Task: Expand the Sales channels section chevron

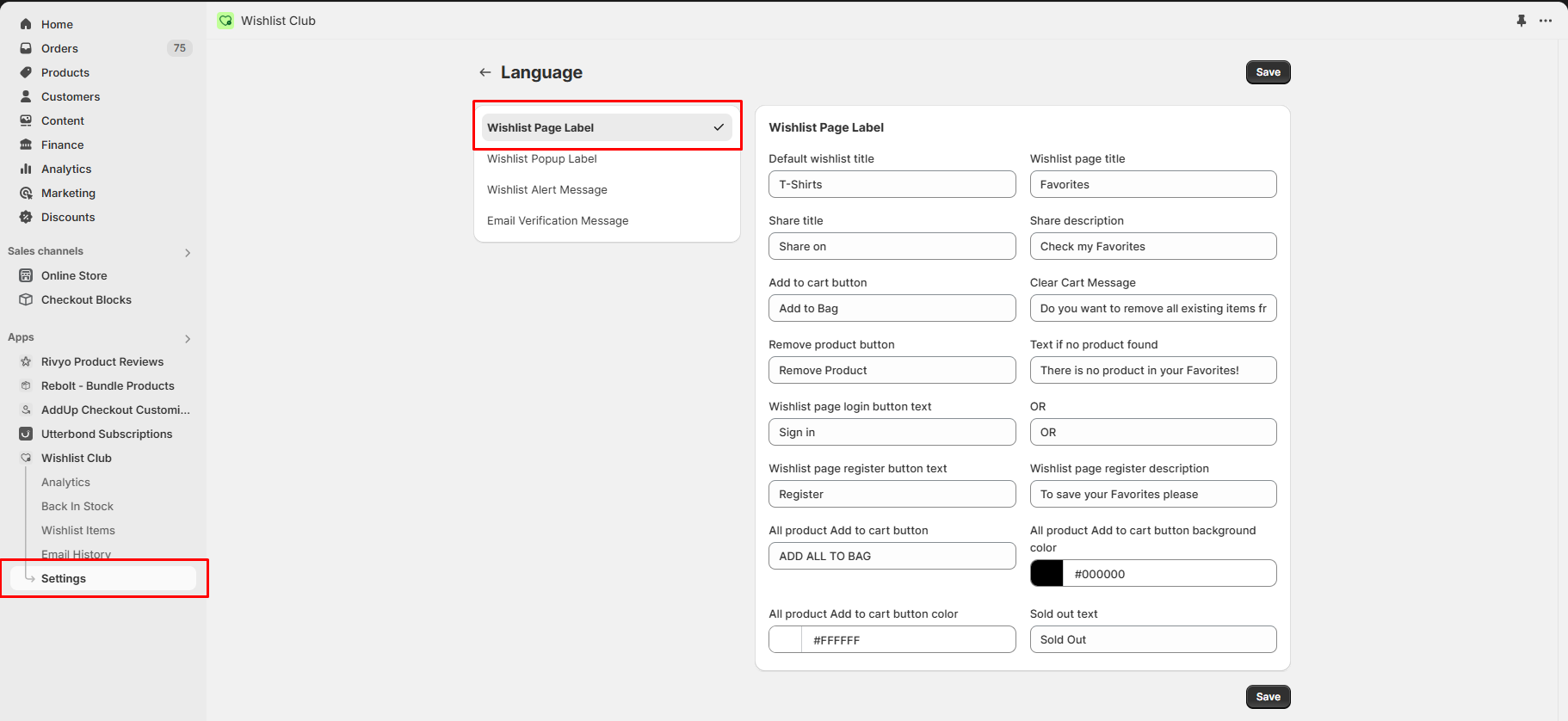Action: click(188, 252)
